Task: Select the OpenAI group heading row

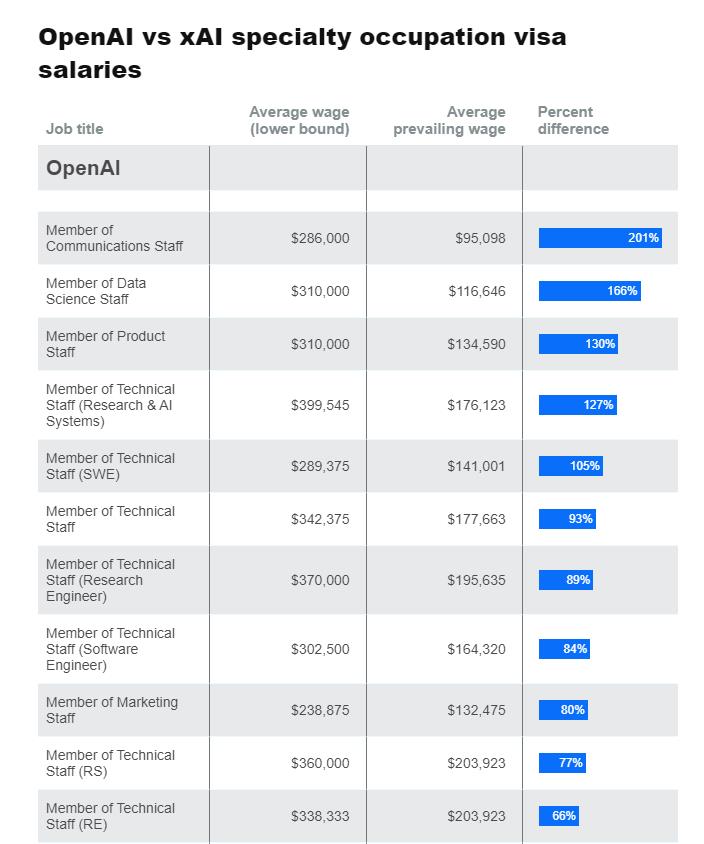Action: click(83, 168)
